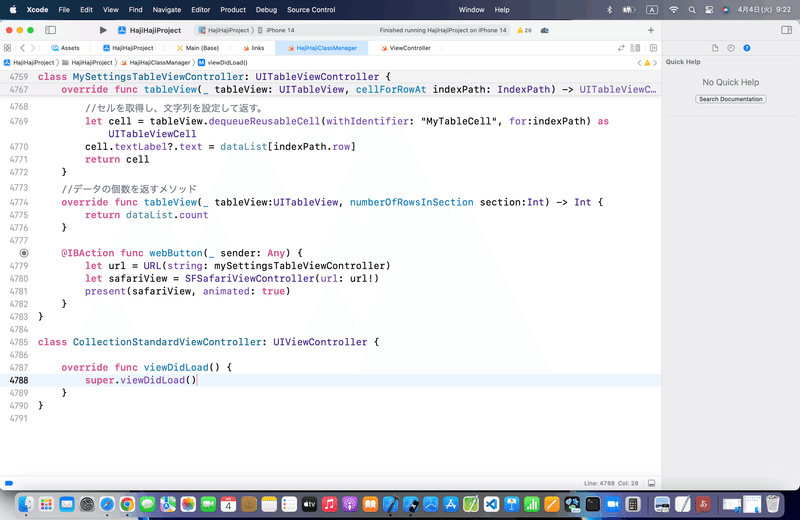Open the Xcode menu
Screen dimensions: 800x520
point(37,10)
